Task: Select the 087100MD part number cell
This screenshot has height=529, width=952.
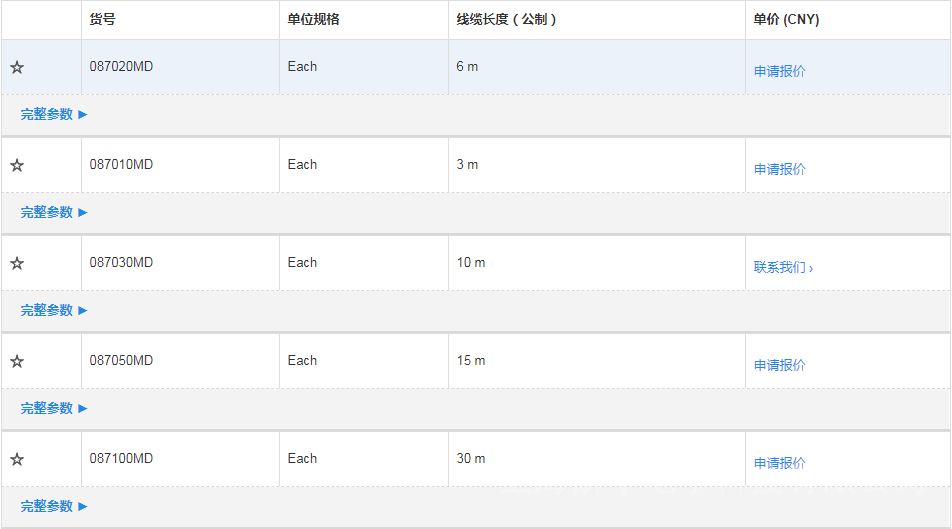Action: pos(121,459)
